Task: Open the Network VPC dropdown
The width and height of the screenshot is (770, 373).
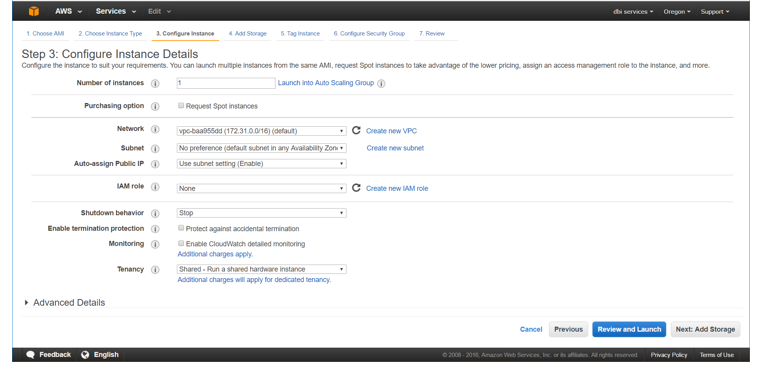Action: (x=261, y=131)
